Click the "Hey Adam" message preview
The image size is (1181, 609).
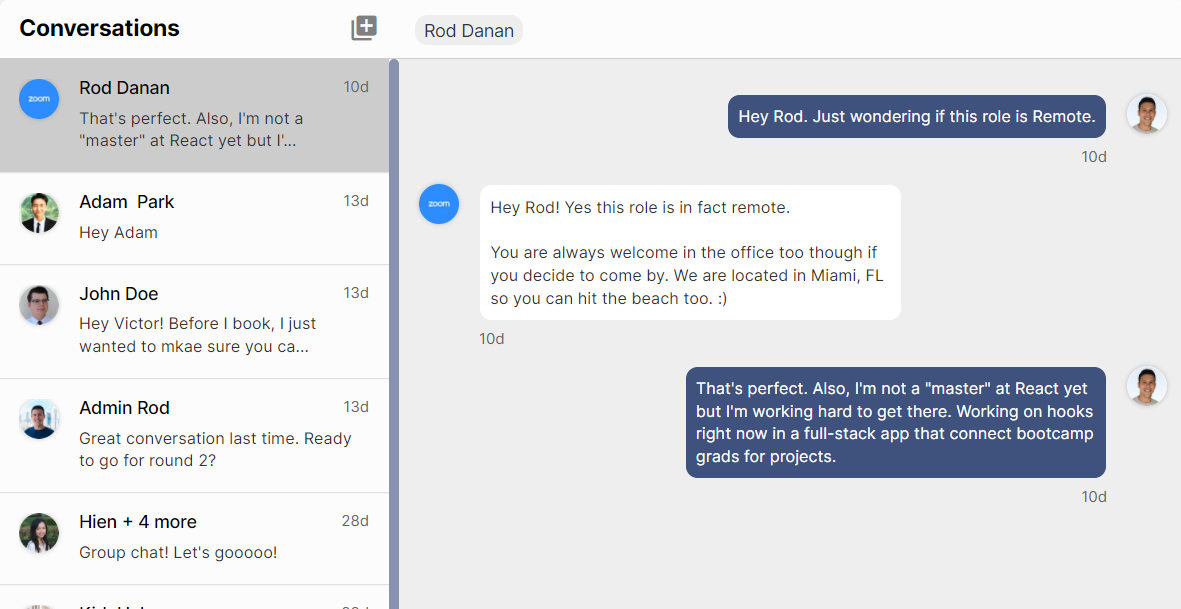[x=118, y=233]
